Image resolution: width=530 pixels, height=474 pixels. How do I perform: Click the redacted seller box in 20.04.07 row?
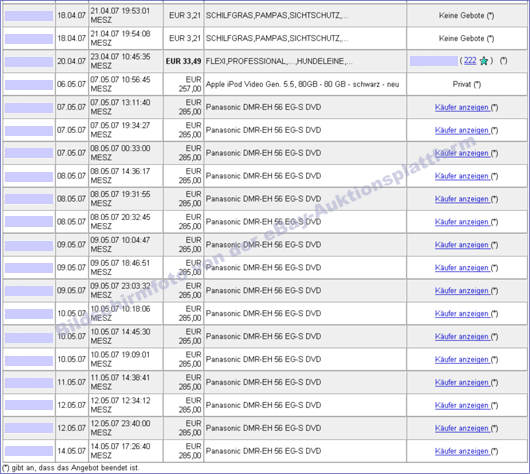click(x=29, y=62)
